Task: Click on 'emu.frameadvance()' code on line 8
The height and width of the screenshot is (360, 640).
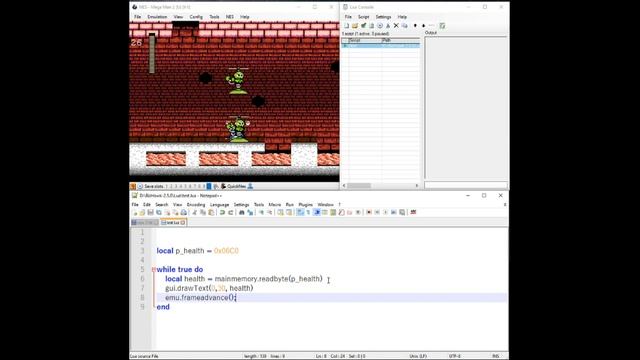Action: coord(200,298)
